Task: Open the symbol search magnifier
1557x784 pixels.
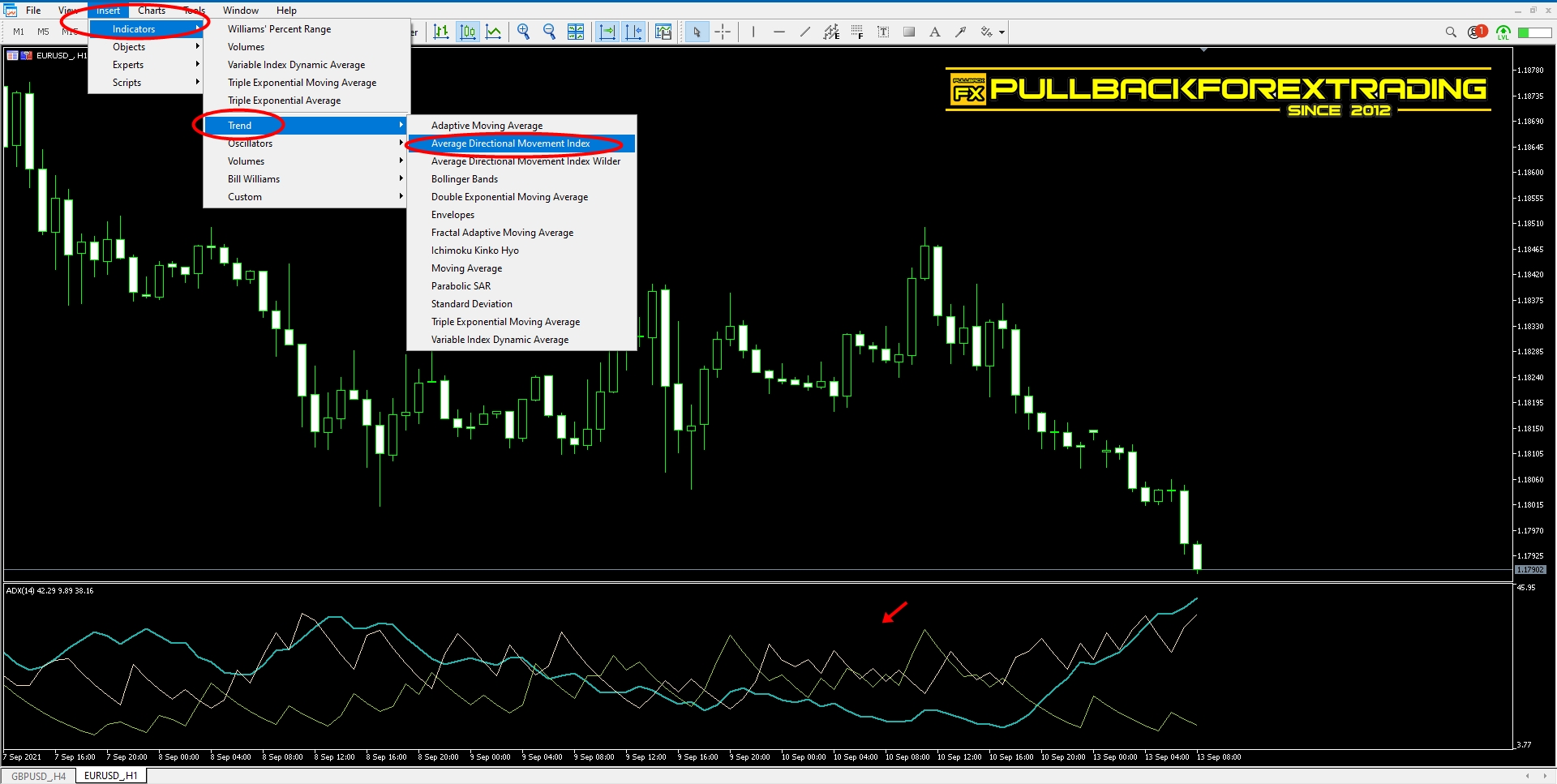Action: click(x=1451, y=32)
